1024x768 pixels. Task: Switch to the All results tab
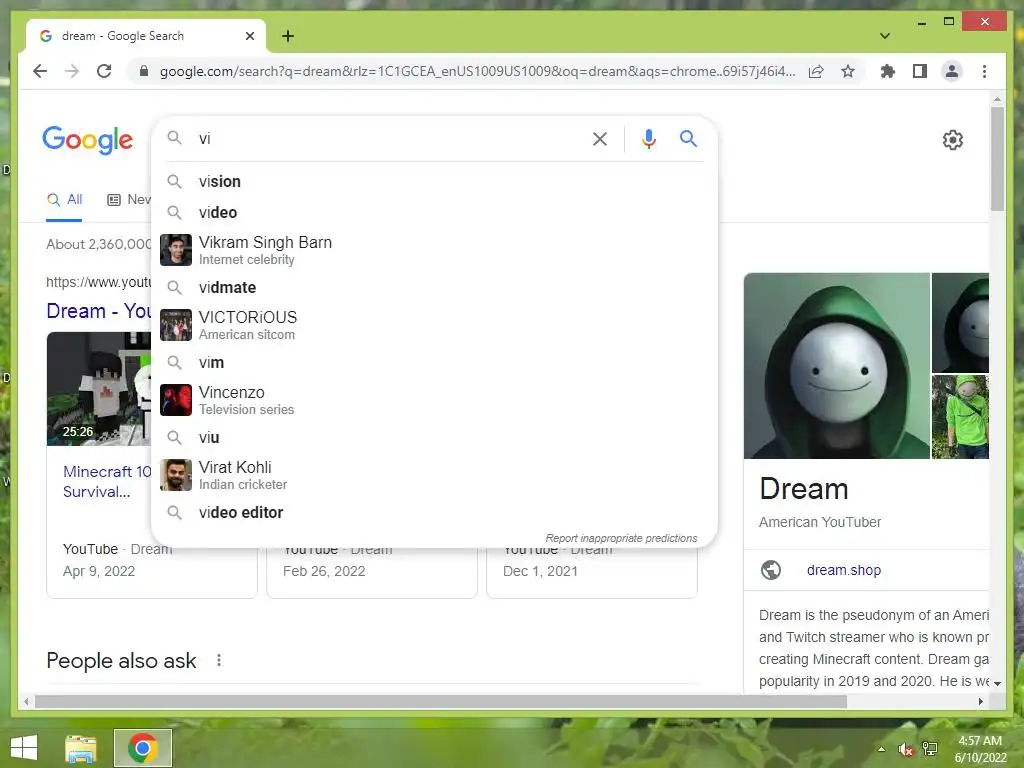tap(65, 200)
